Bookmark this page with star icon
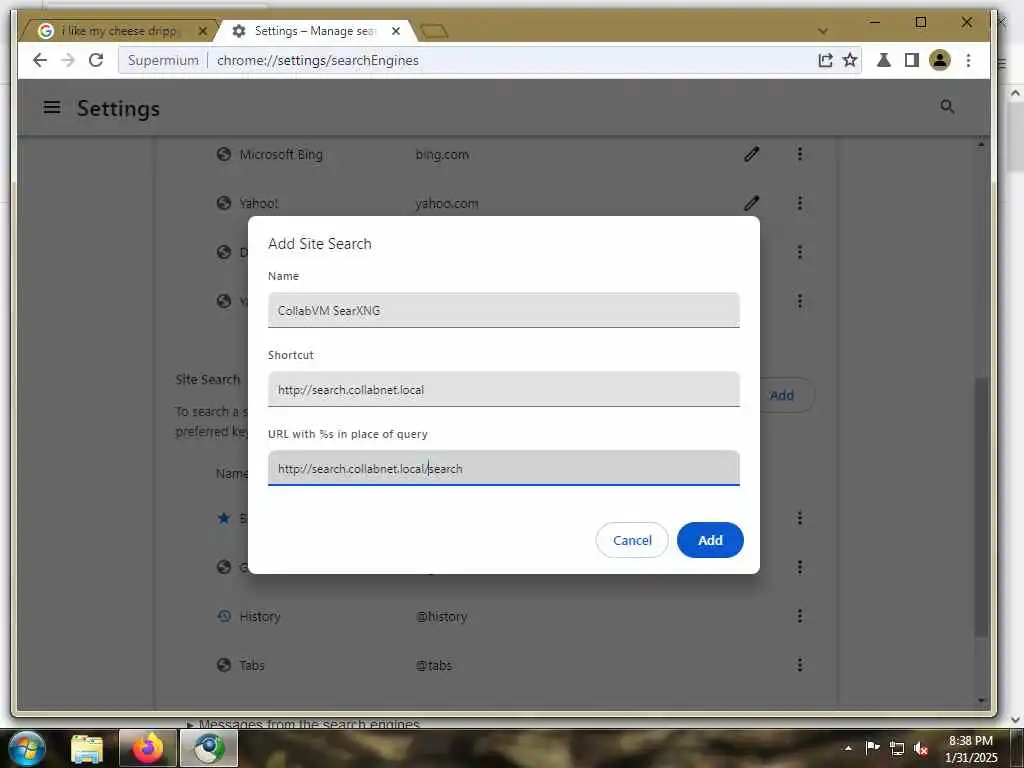The width and height of the screenshot is (1024, 768). click(850, 60)
